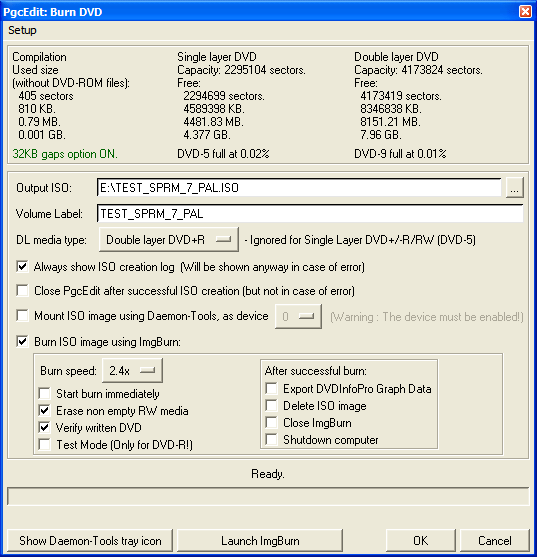The height and width of the screenshot is (557, 537).
Task: Expand the Burn speed dropdown
Action: coord(132,371)
